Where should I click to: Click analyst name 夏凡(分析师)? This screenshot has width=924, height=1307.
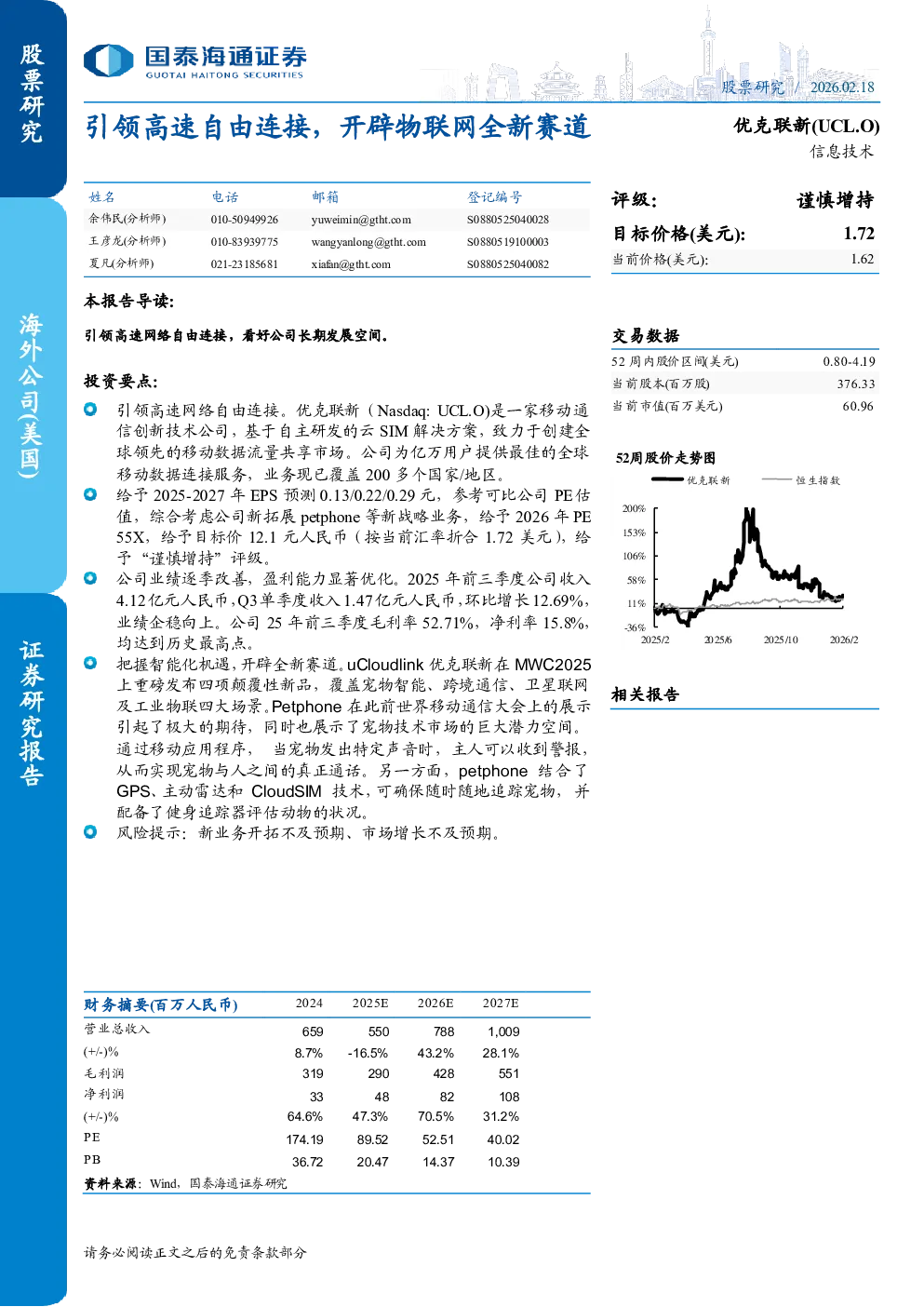pos(122,263)
